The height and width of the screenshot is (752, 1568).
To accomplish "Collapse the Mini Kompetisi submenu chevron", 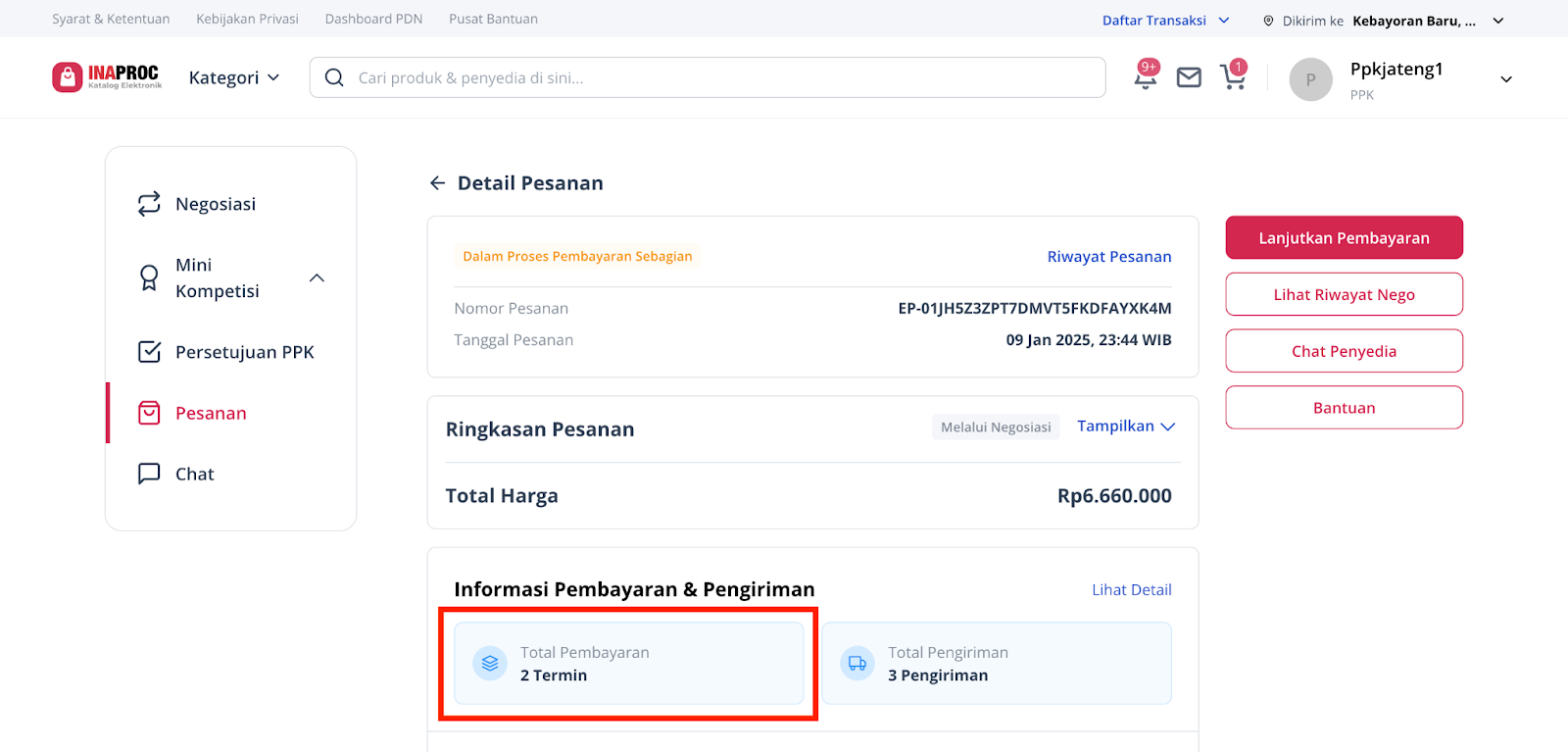I will pyautogui.click(x=317, y=278).
